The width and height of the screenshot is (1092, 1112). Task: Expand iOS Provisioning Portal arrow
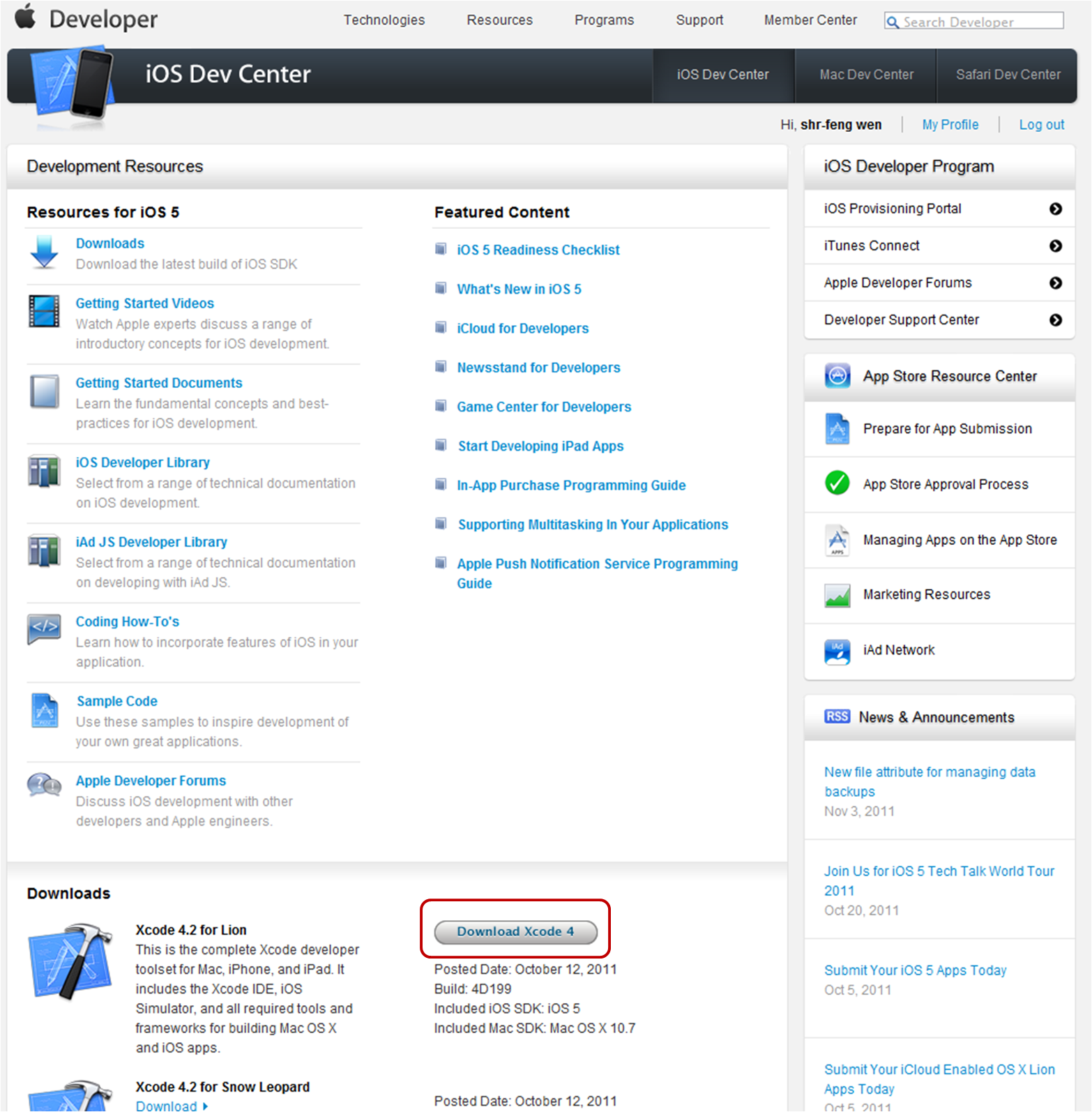pos(1056,209)
